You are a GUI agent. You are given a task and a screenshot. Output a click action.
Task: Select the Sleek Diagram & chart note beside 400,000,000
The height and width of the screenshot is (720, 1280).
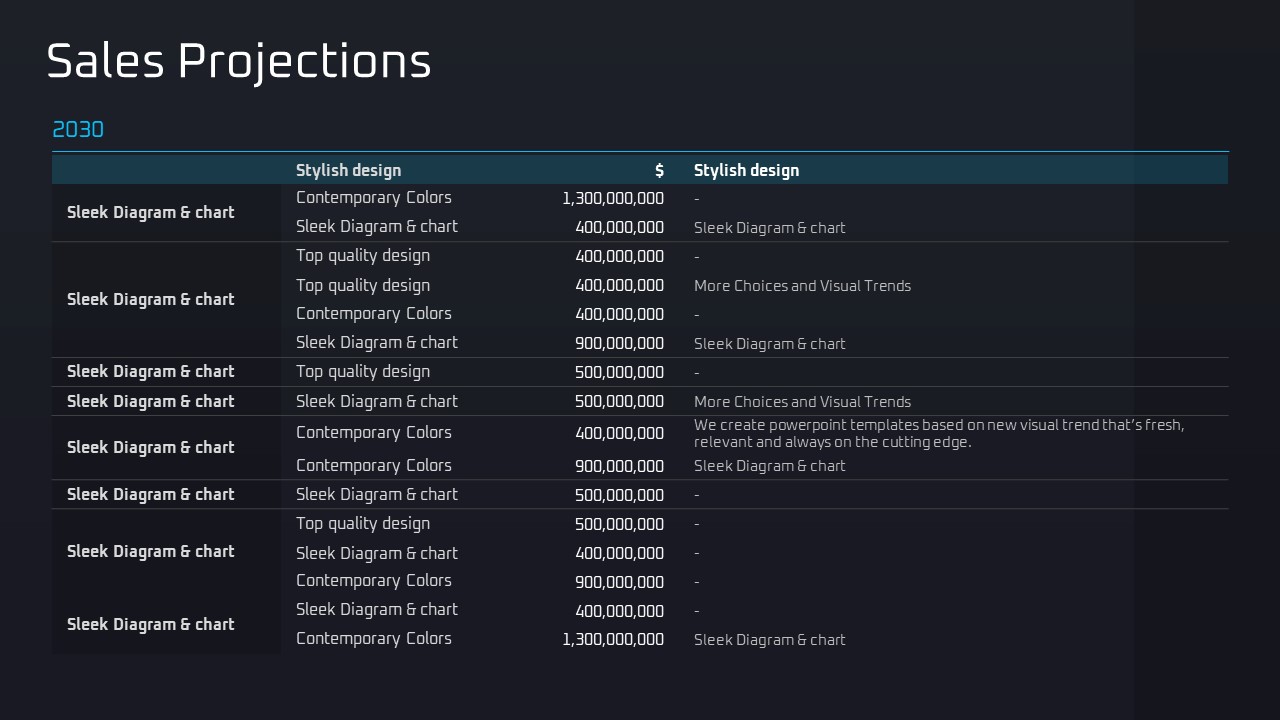pyautogui.click(x=770, y=227)
